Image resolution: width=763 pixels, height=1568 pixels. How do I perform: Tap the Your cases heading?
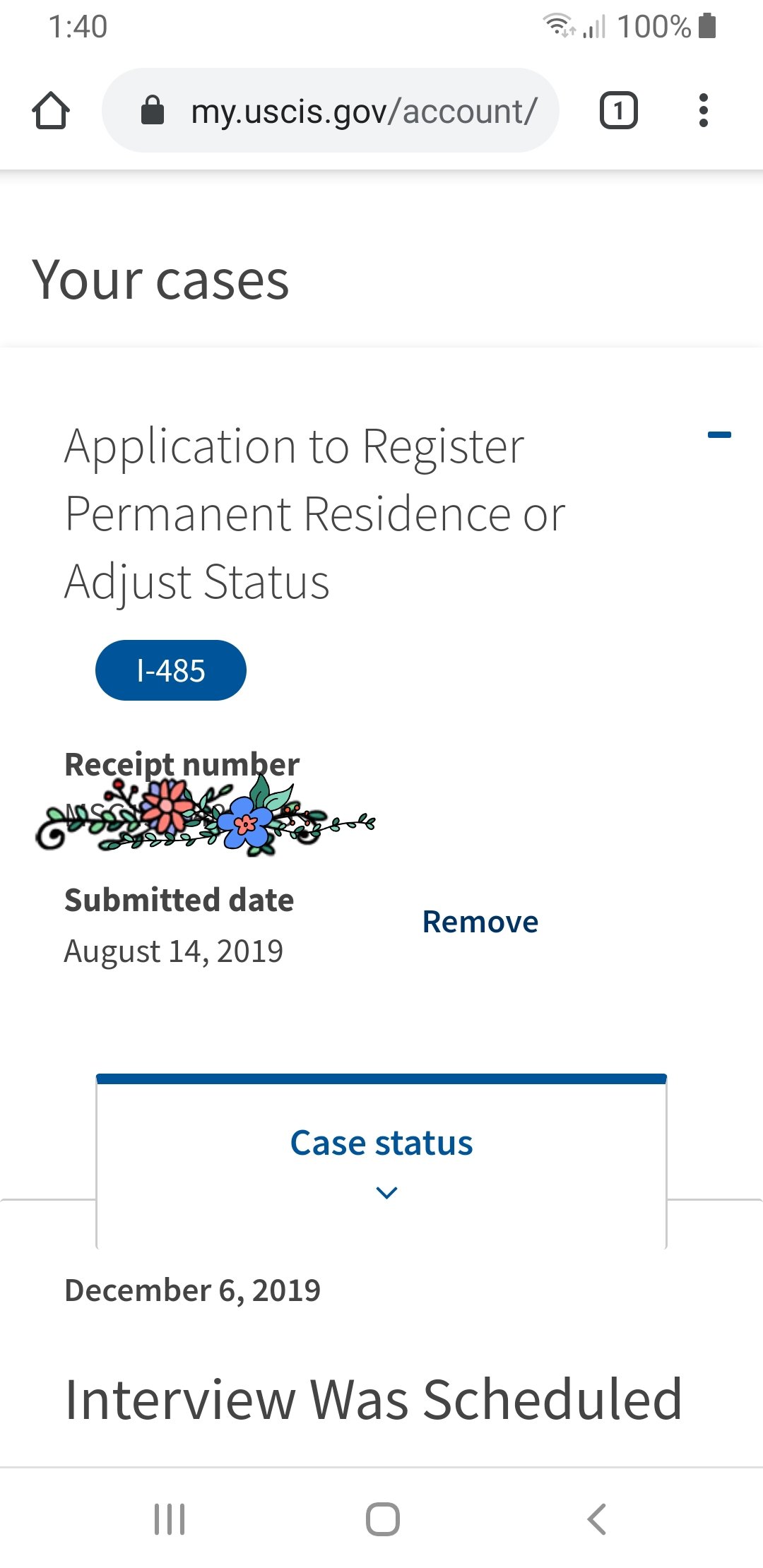click(161, 280)
